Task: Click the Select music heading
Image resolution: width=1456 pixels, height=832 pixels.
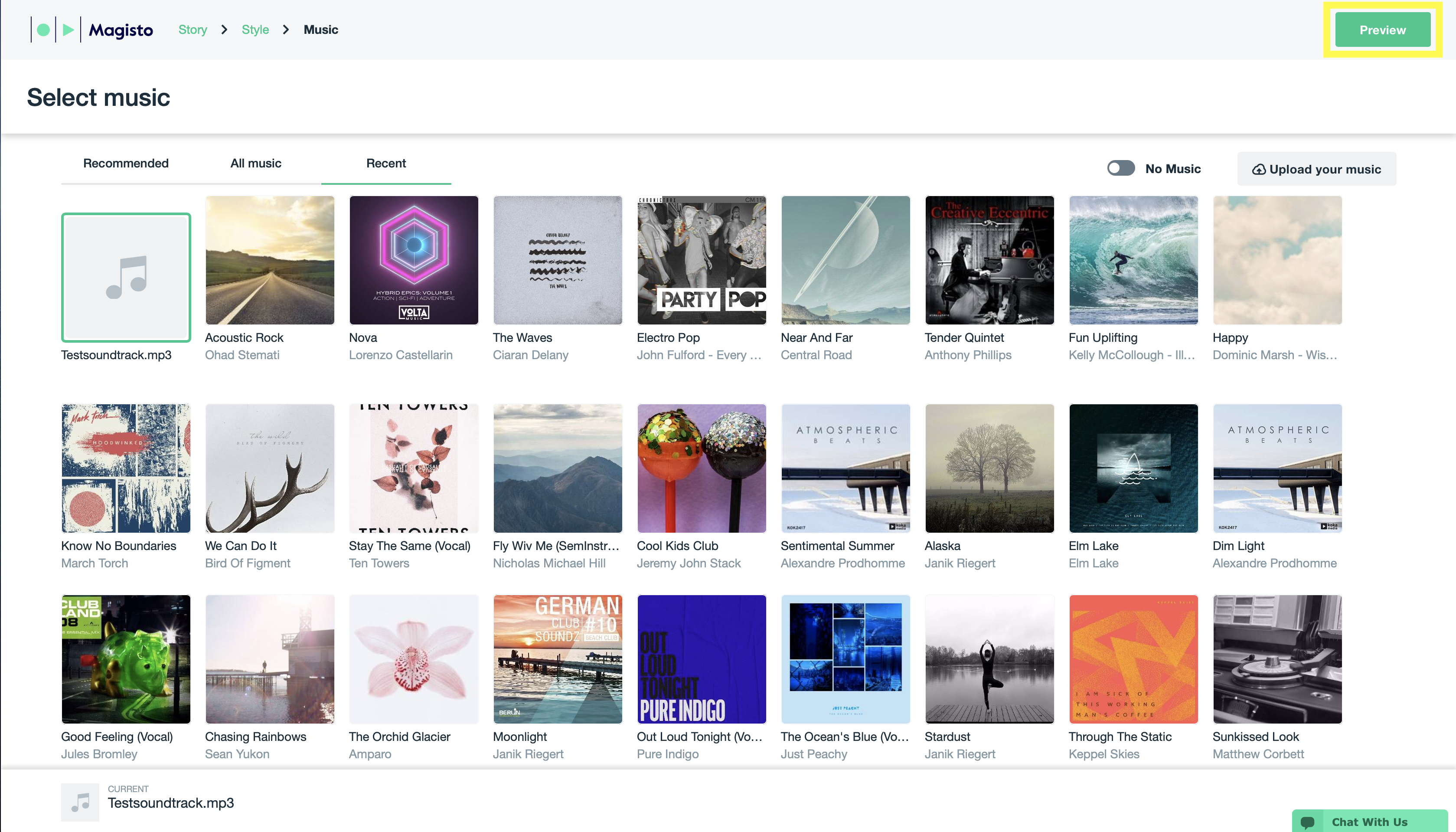Action: 98,97
